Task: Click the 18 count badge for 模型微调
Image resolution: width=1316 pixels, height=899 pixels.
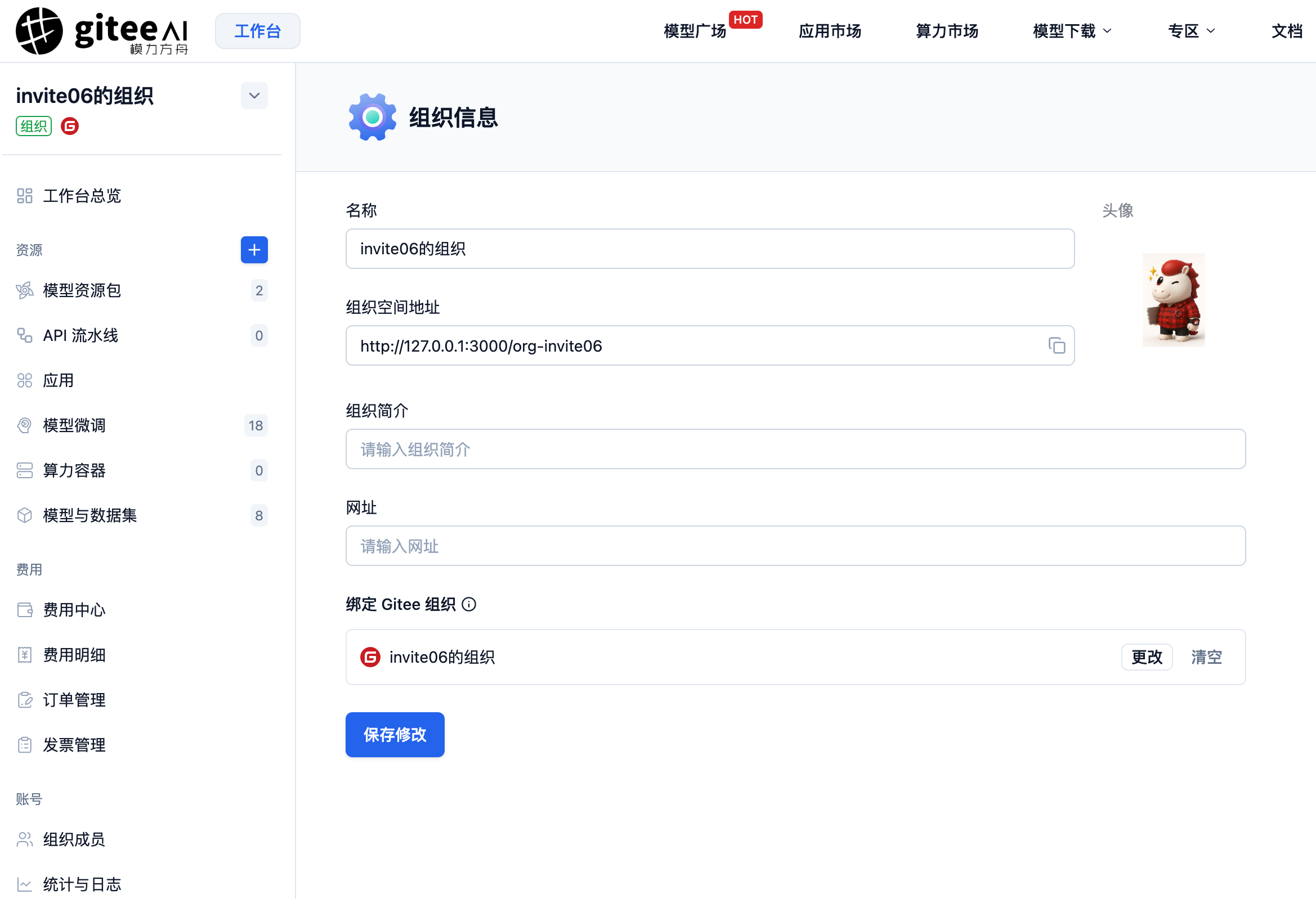Action: pyautogui.click(x=256, y=426)
